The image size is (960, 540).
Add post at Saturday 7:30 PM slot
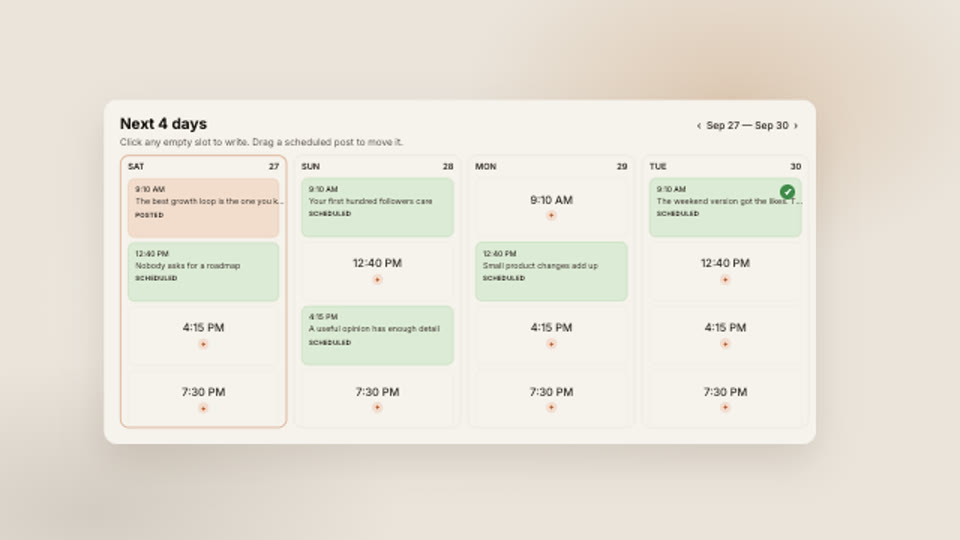(x=203, y=408)
